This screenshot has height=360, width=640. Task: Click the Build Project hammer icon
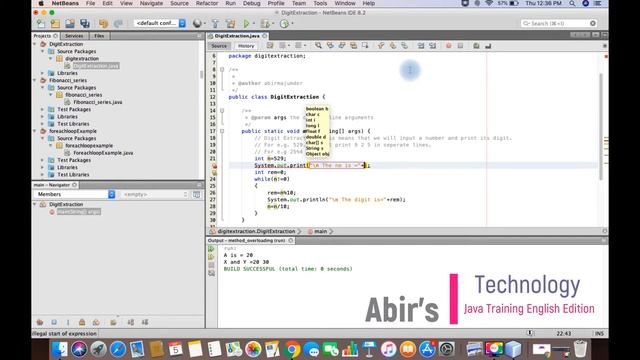point(215,24)
